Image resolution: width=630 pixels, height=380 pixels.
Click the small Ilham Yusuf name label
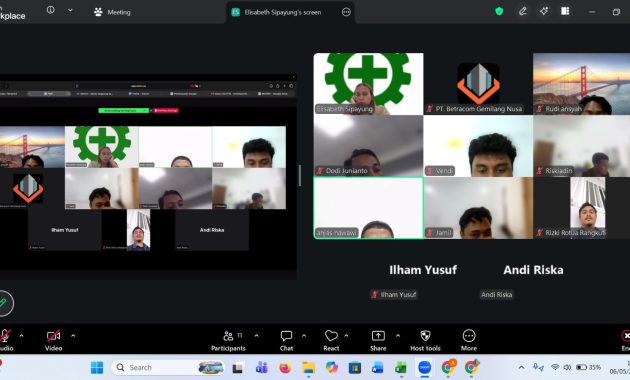tap(394, 294)
